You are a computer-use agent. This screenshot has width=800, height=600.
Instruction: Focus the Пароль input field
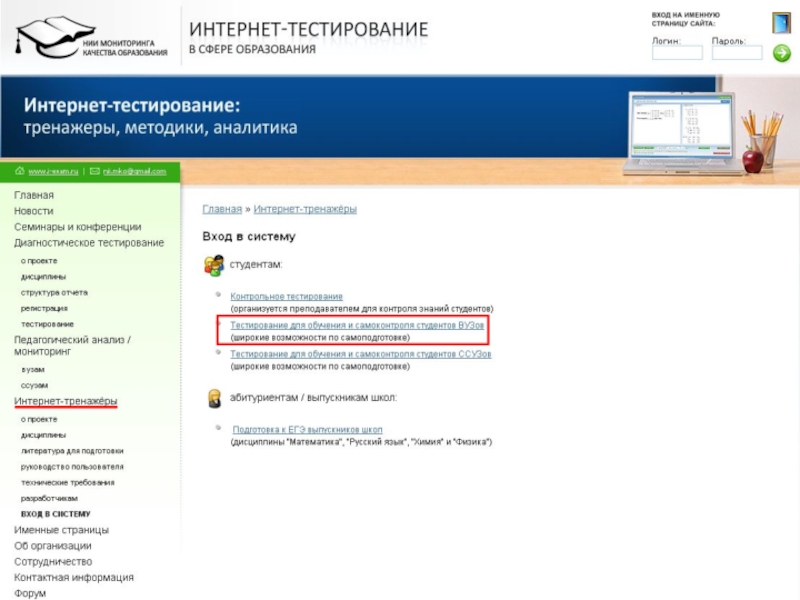click(737, 53)
